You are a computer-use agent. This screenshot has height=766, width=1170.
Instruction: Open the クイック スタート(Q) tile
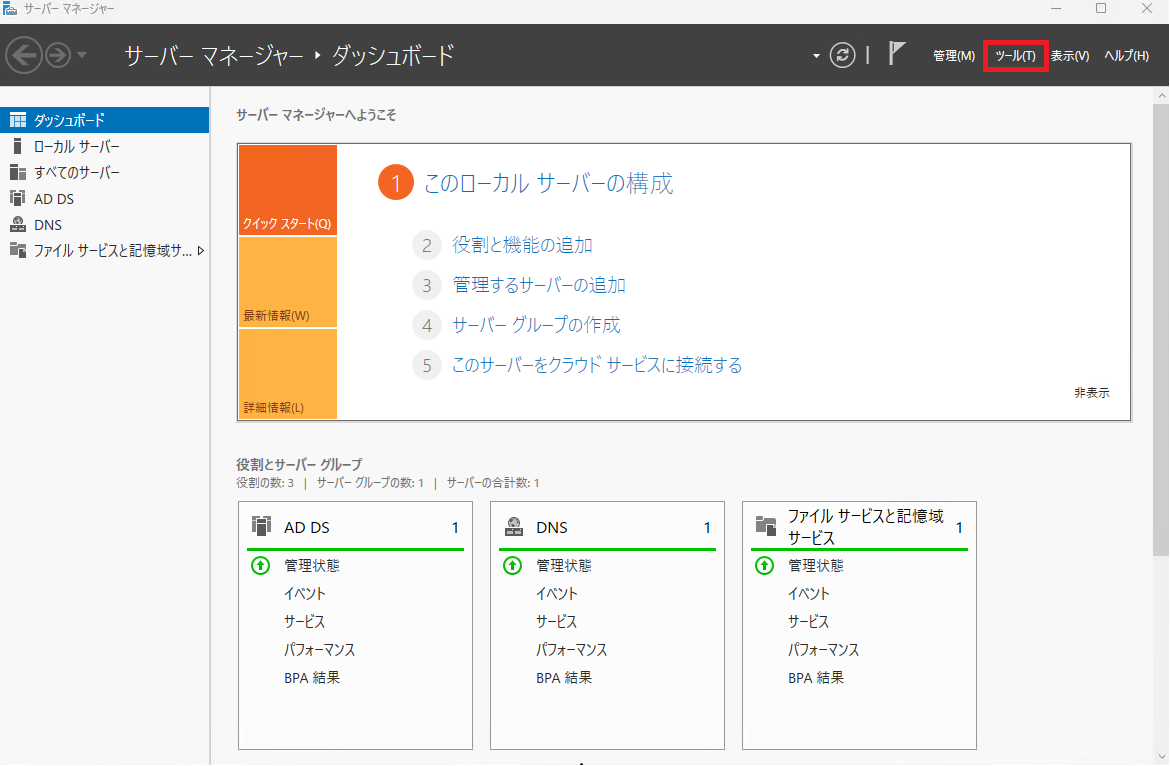tap(287, 190)
